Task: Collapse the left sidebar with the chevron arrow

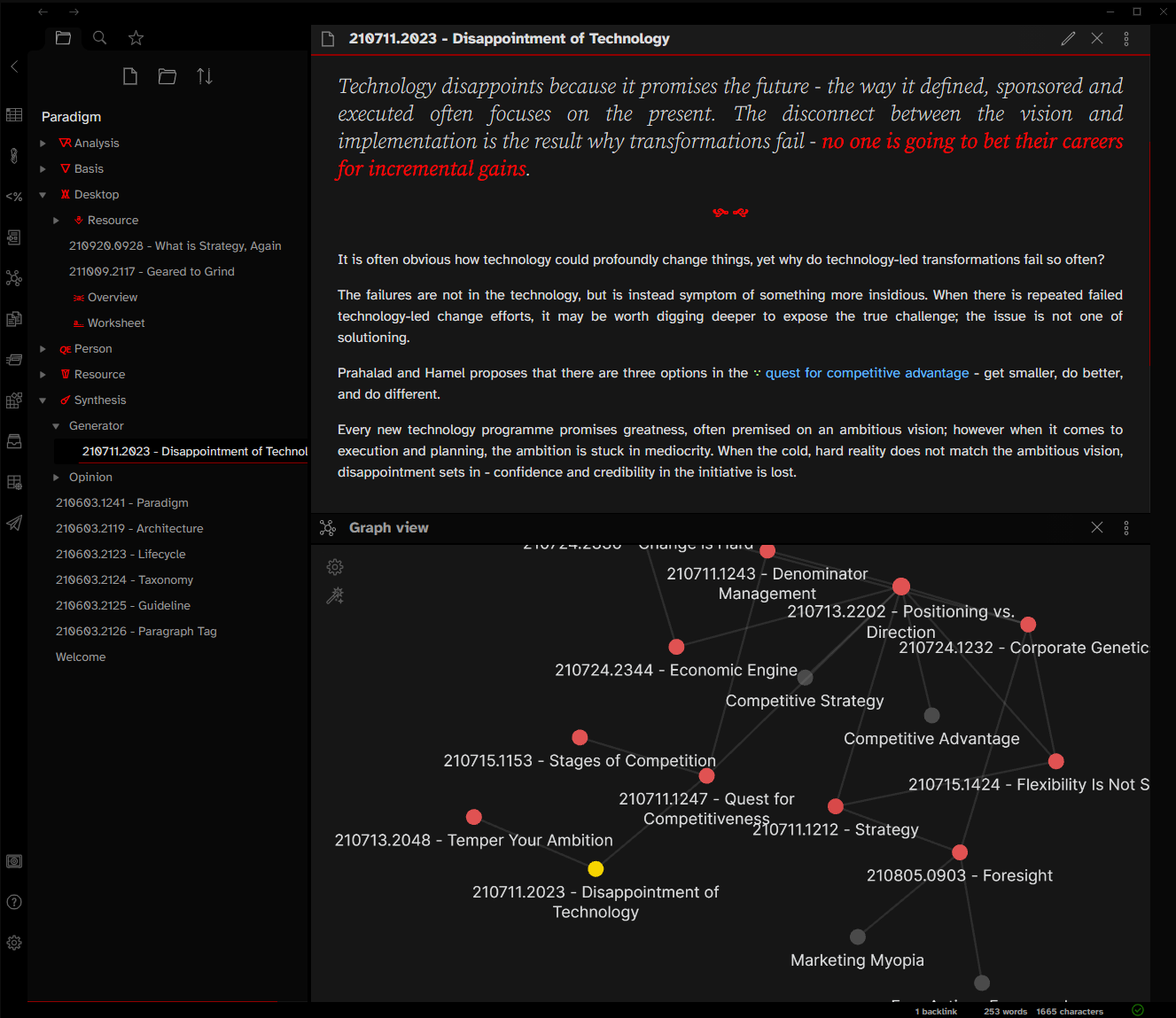Action: pos(14,66)
